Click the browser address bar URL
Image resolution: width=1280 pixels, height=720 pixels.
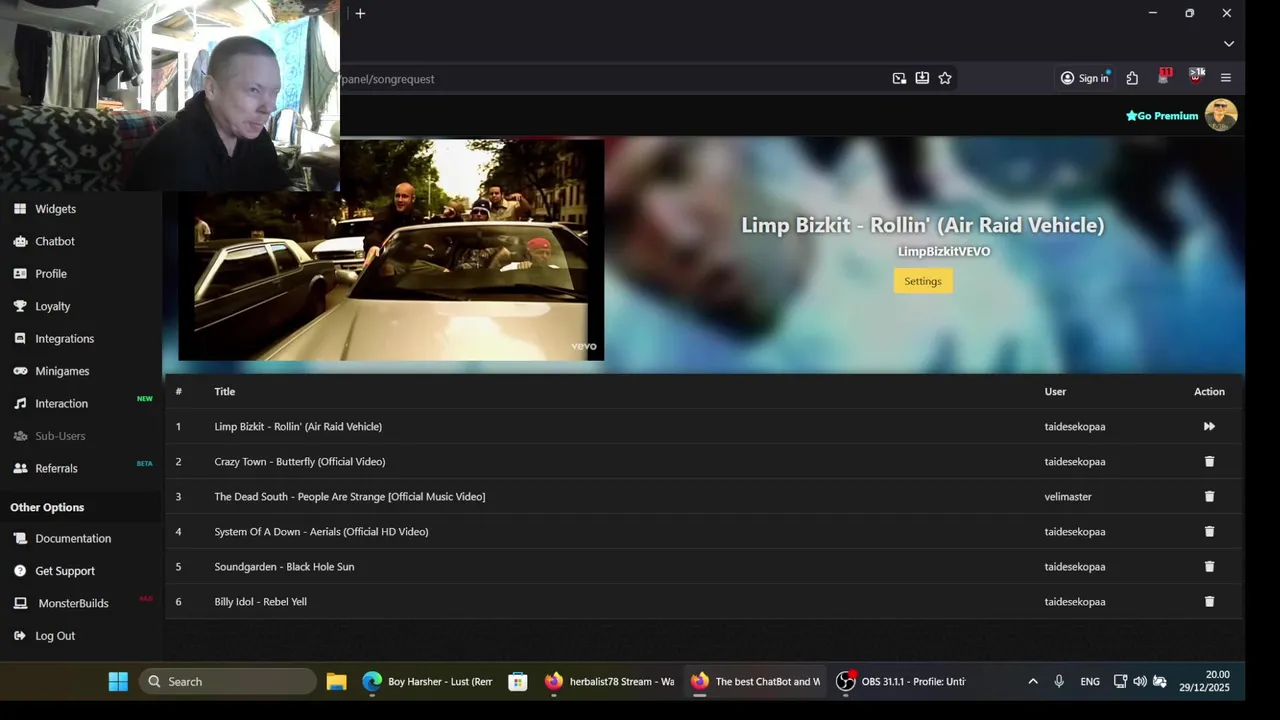388,79
